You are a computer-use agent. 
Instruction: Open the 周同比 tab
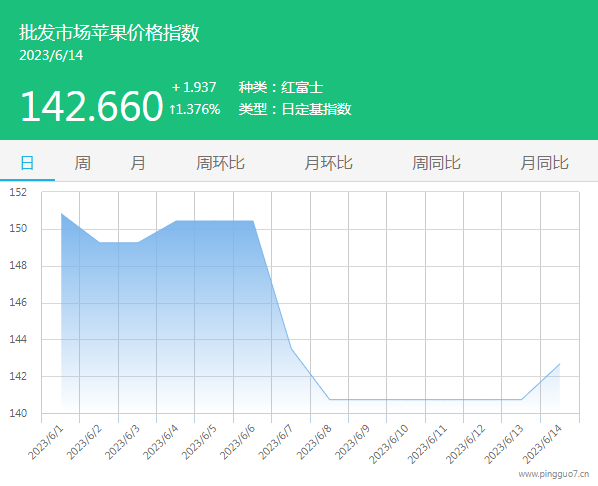click(x=436, y=163)
